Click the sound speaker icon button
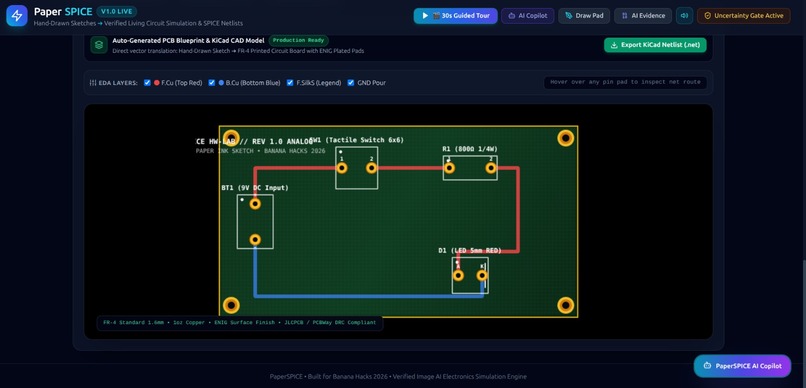The height and width of the screenshot is (388, 806). (x=684, y=15)
